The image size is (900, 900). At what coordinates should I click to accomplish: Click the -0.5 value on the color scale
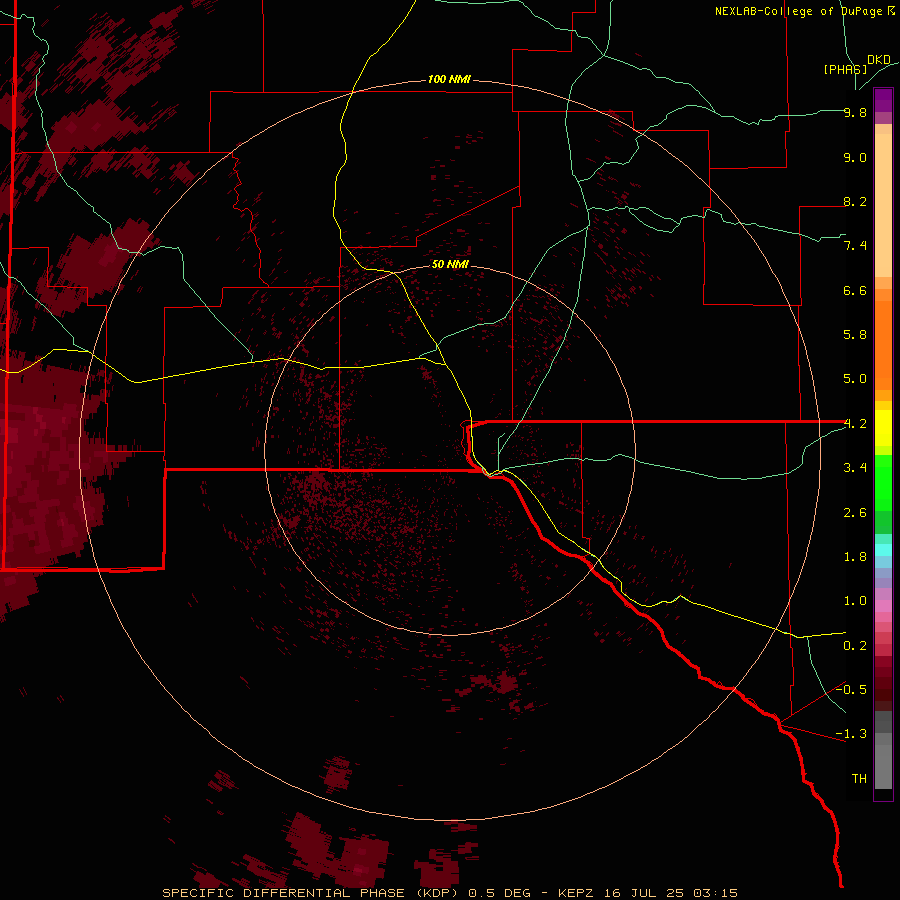pos(851,690)
